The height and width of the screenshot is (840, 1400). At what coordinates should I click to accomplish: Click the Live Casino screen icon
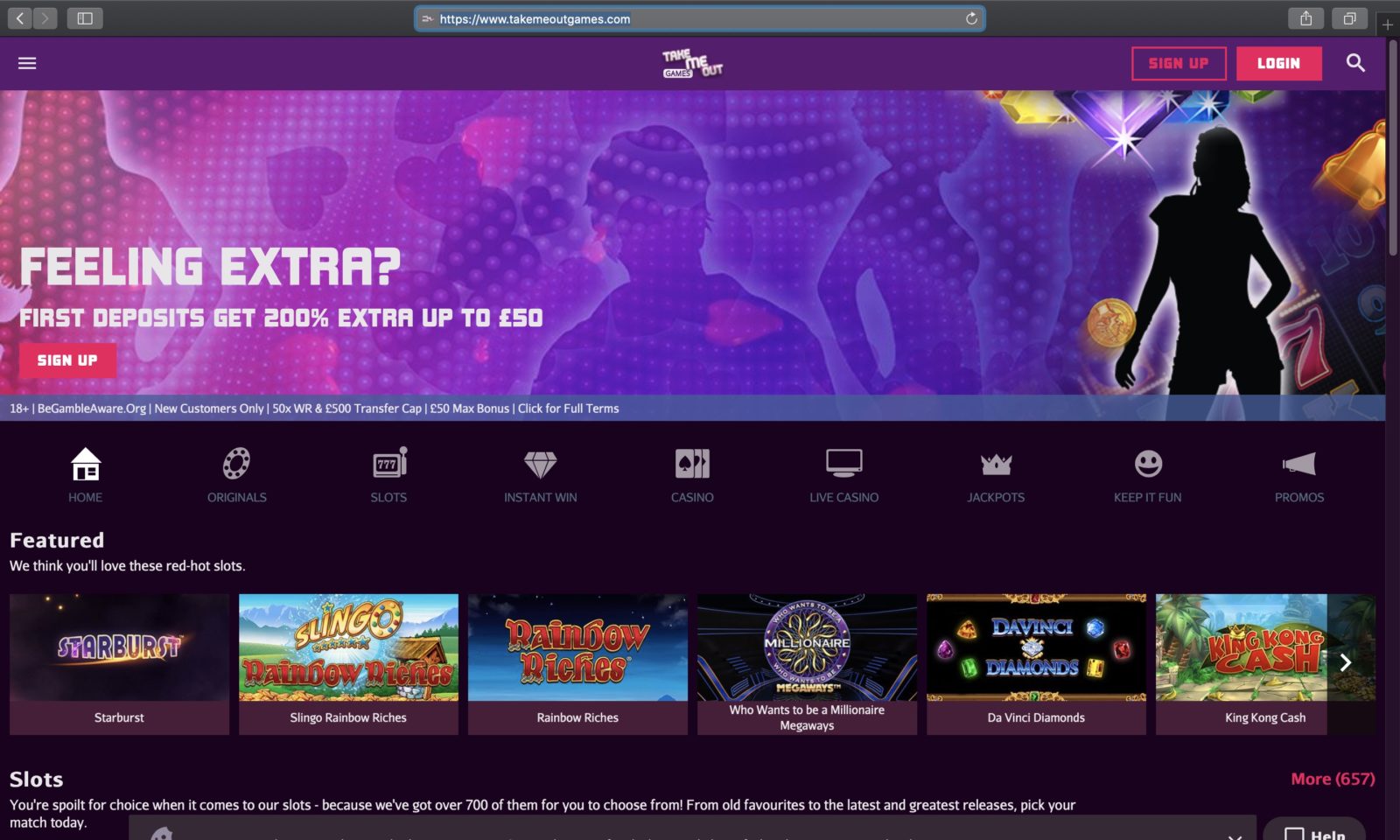coord(843,464)
